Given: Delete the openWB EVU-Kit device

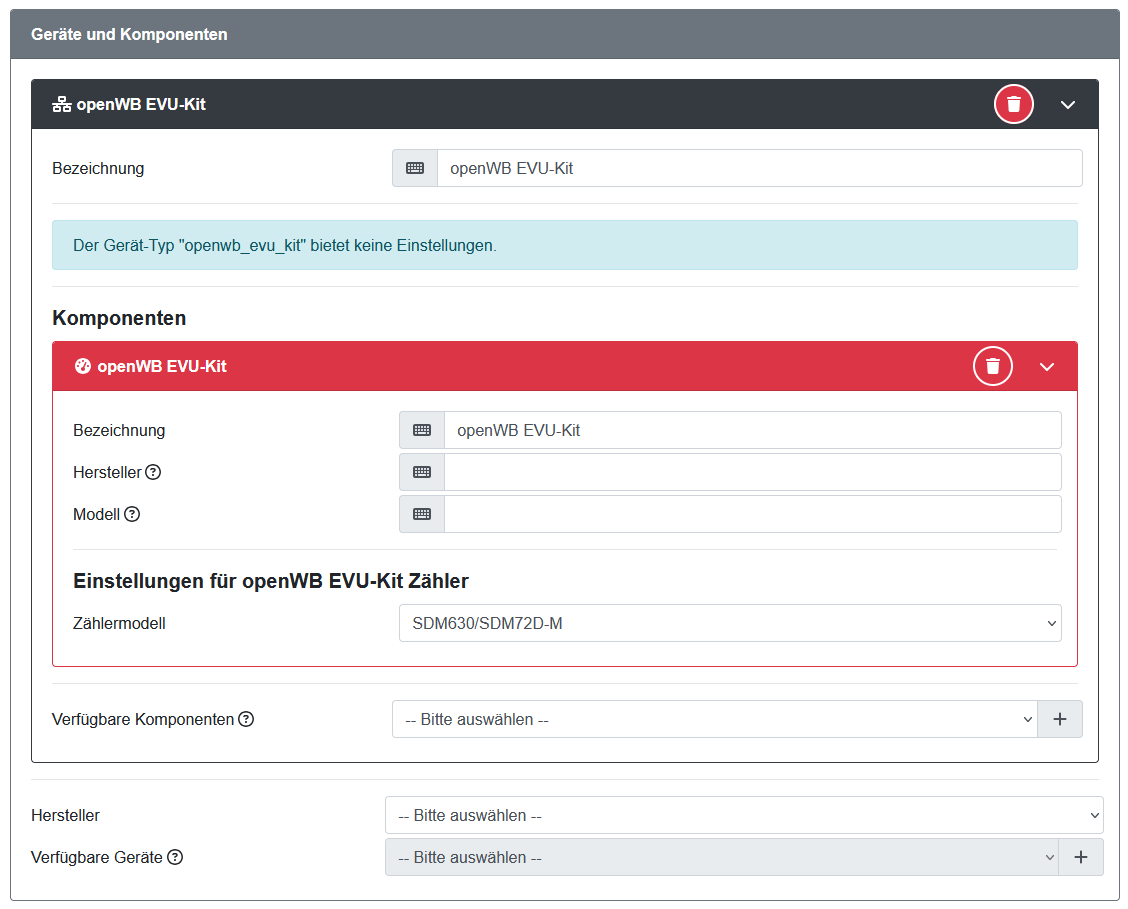Looking at the screenshot, I should click(x=1014, y=104).
